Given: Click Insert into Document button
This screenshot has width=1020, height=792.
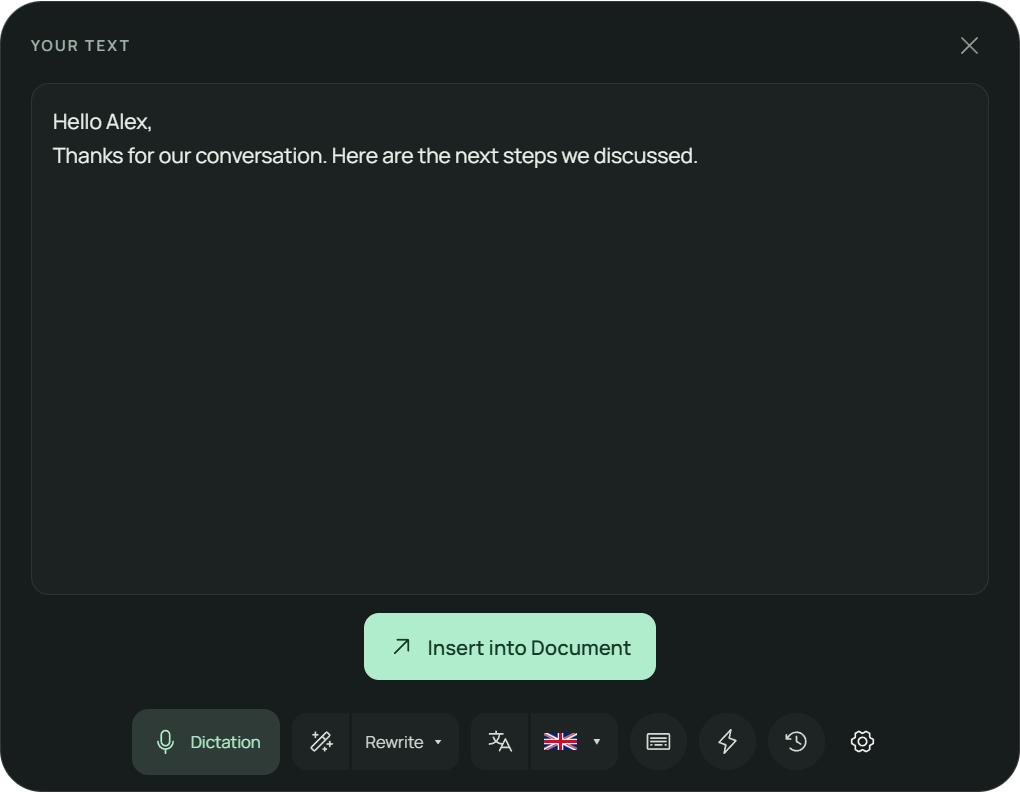Looking at the screenshot, I should [x=510, y=646].
